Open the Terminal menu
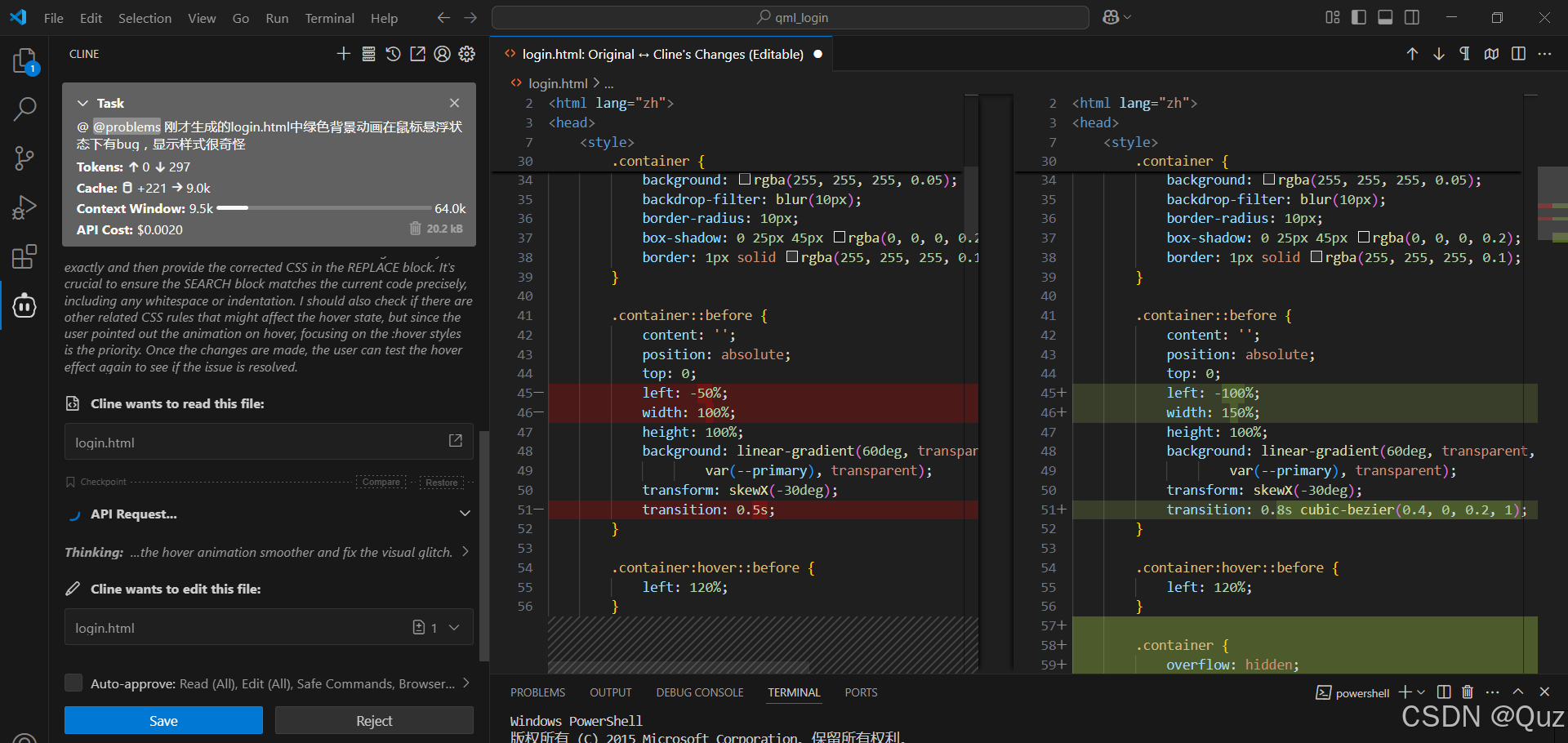This screenshot has height=743, width=1568. pos(329,18)
